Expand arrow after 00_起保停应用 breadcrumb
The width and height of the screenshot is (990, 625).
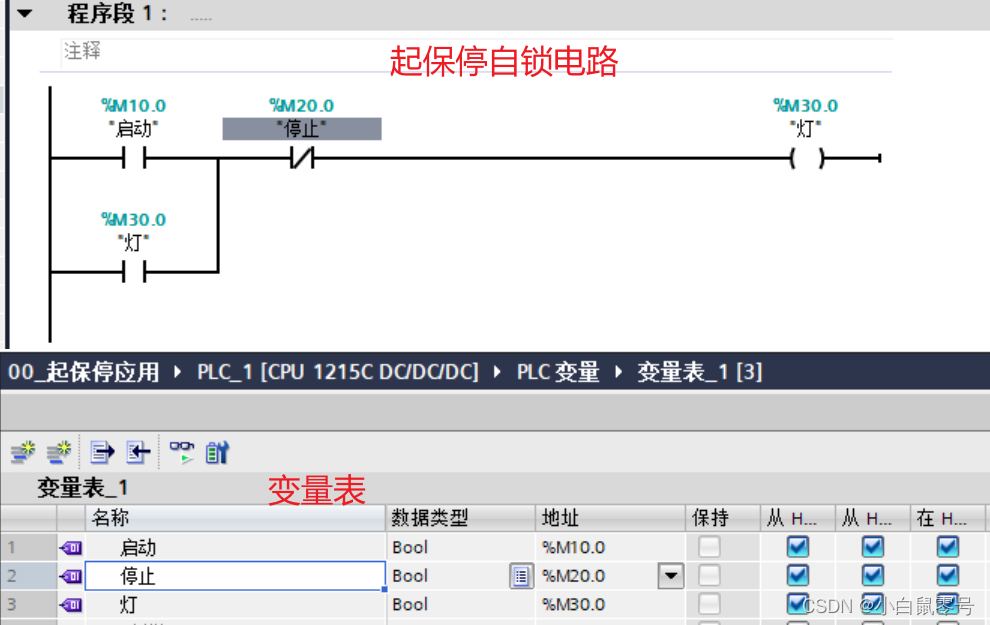coord(177,372)
